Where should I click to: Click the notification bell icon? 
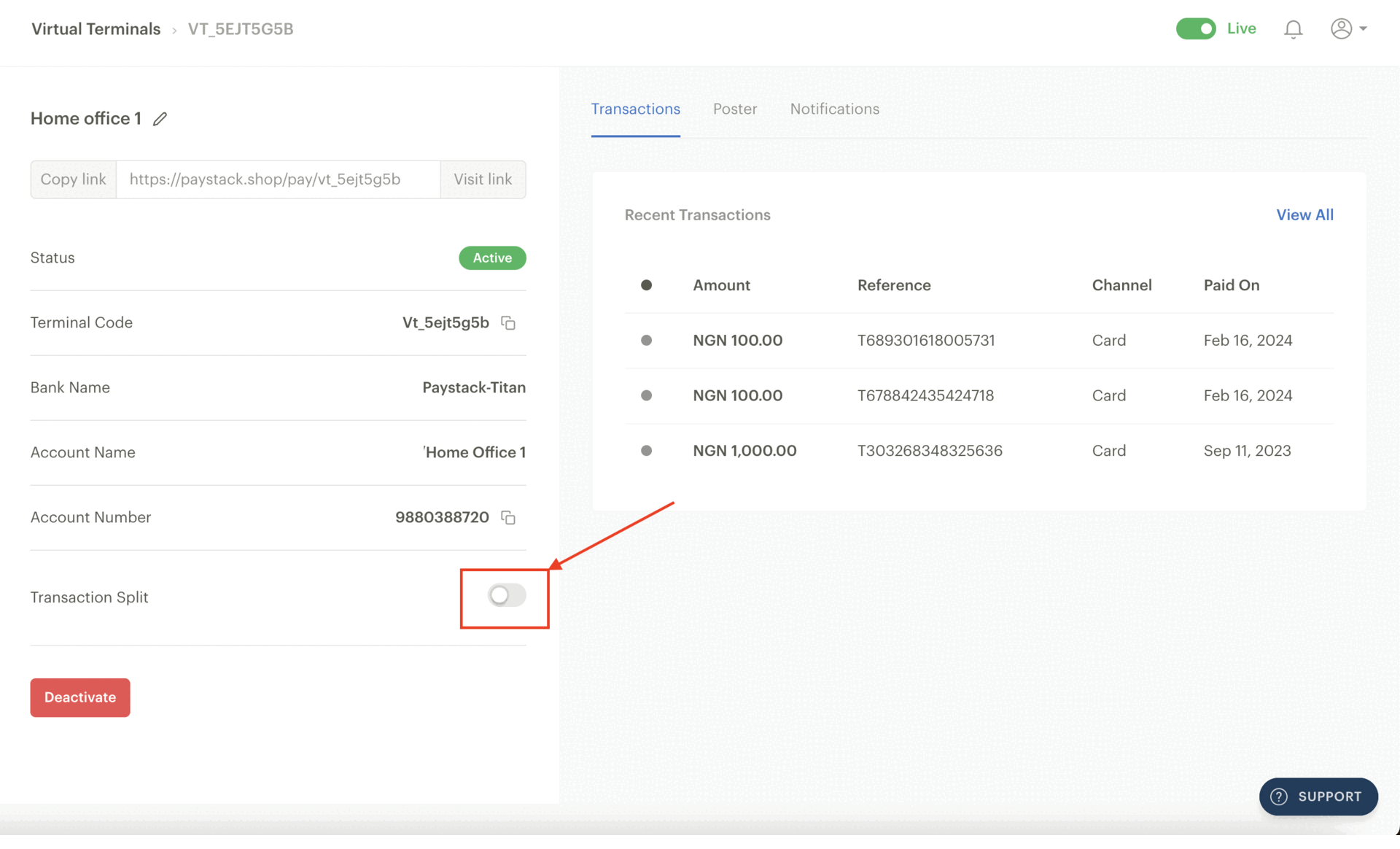1294,28
